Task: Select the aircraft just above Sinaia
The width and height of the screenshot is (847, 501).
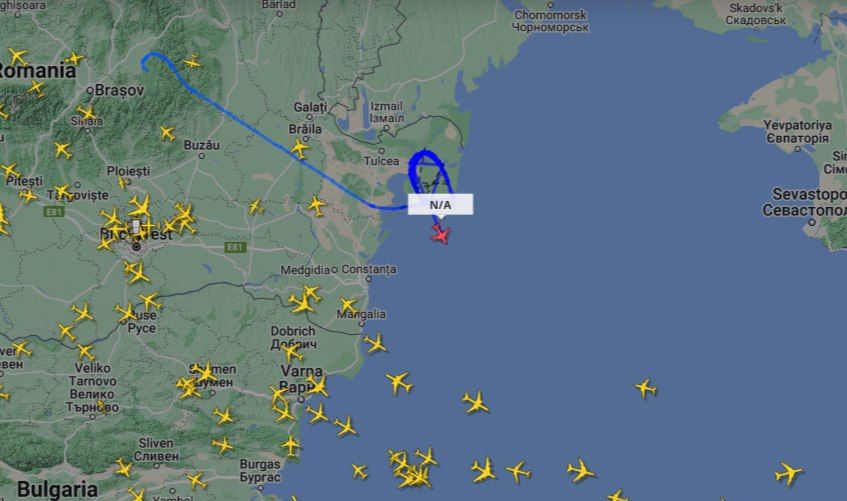Action: pyautogui.click(x=86, y=113)
